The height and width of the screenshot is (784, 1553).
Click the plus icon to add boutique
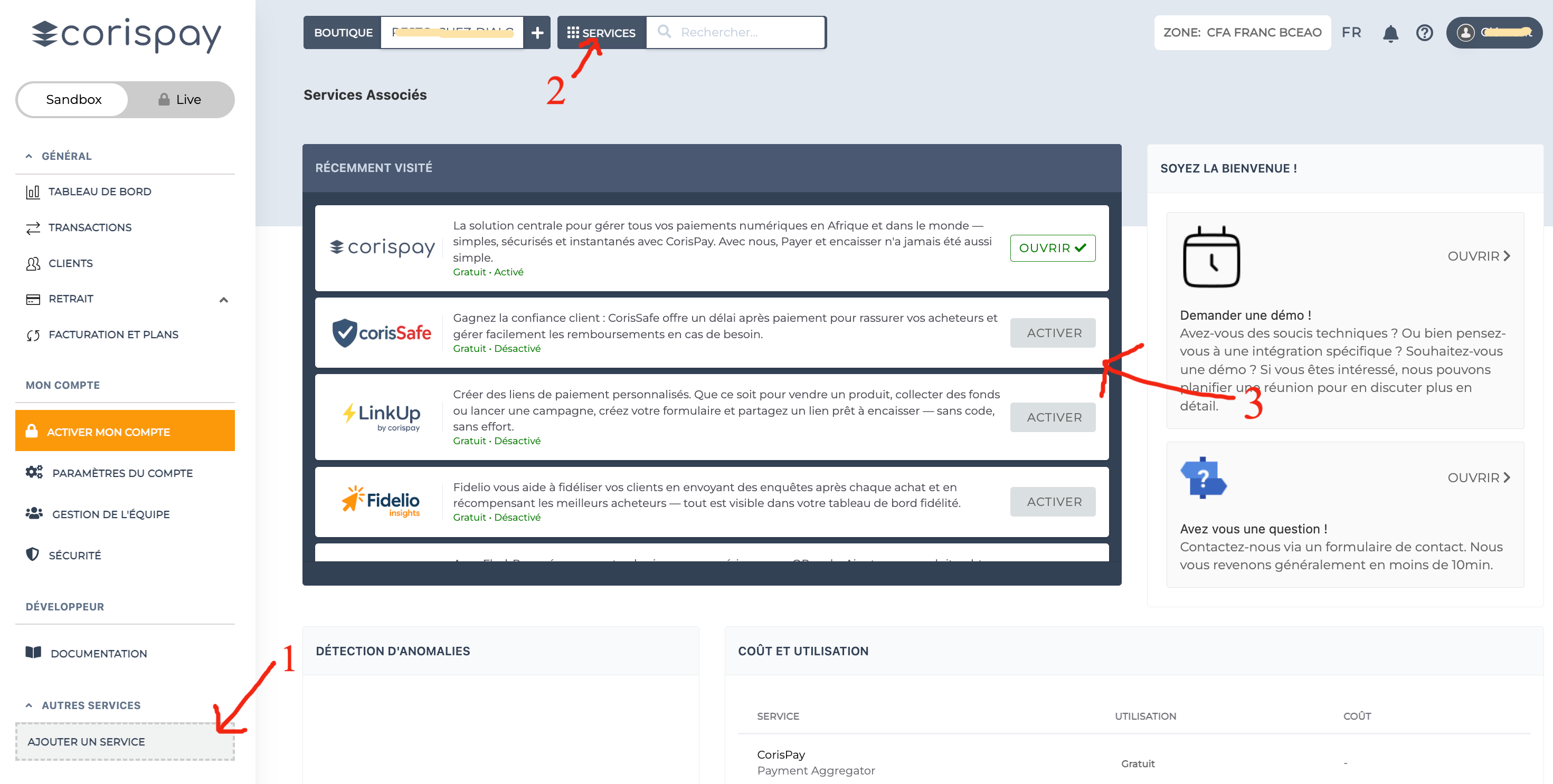click(536, 33)
